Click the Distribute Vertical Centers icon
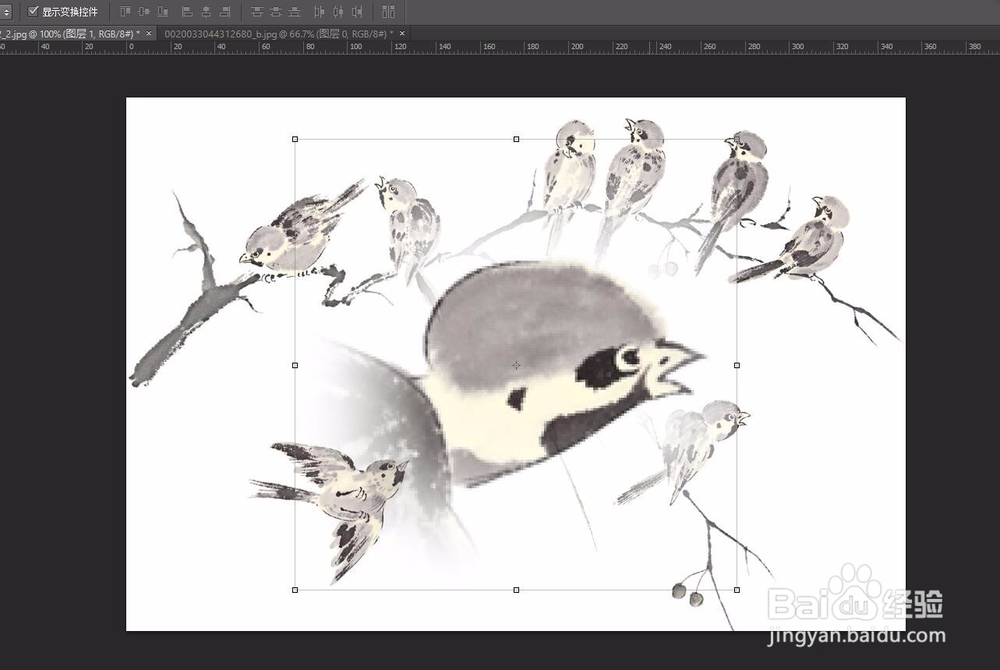Screen dimensions: 1000x670 (276, 11)
